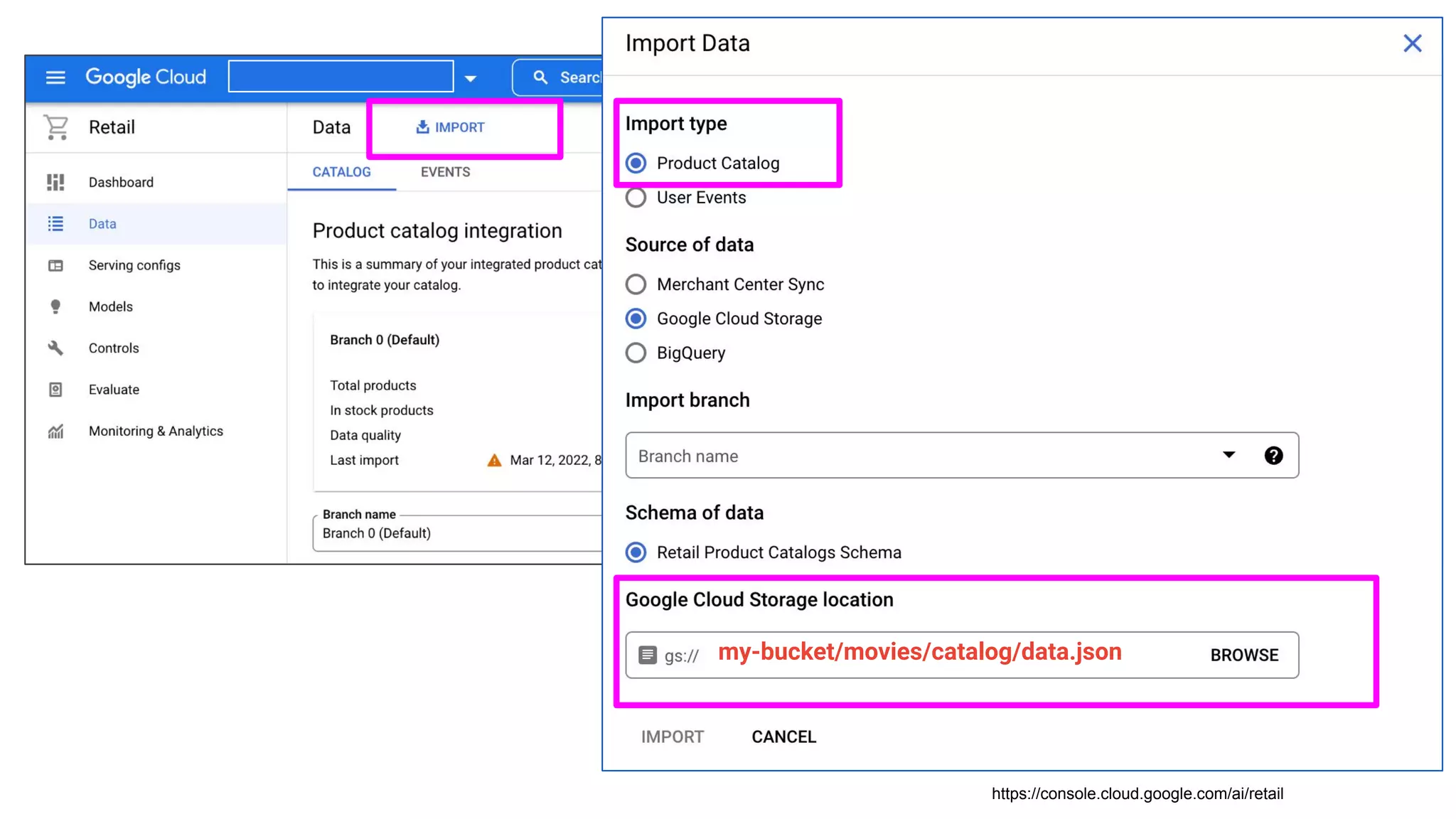Click the CANCEL button
The height and width of the screenshot is (819, 1456).
coord(783,737)
